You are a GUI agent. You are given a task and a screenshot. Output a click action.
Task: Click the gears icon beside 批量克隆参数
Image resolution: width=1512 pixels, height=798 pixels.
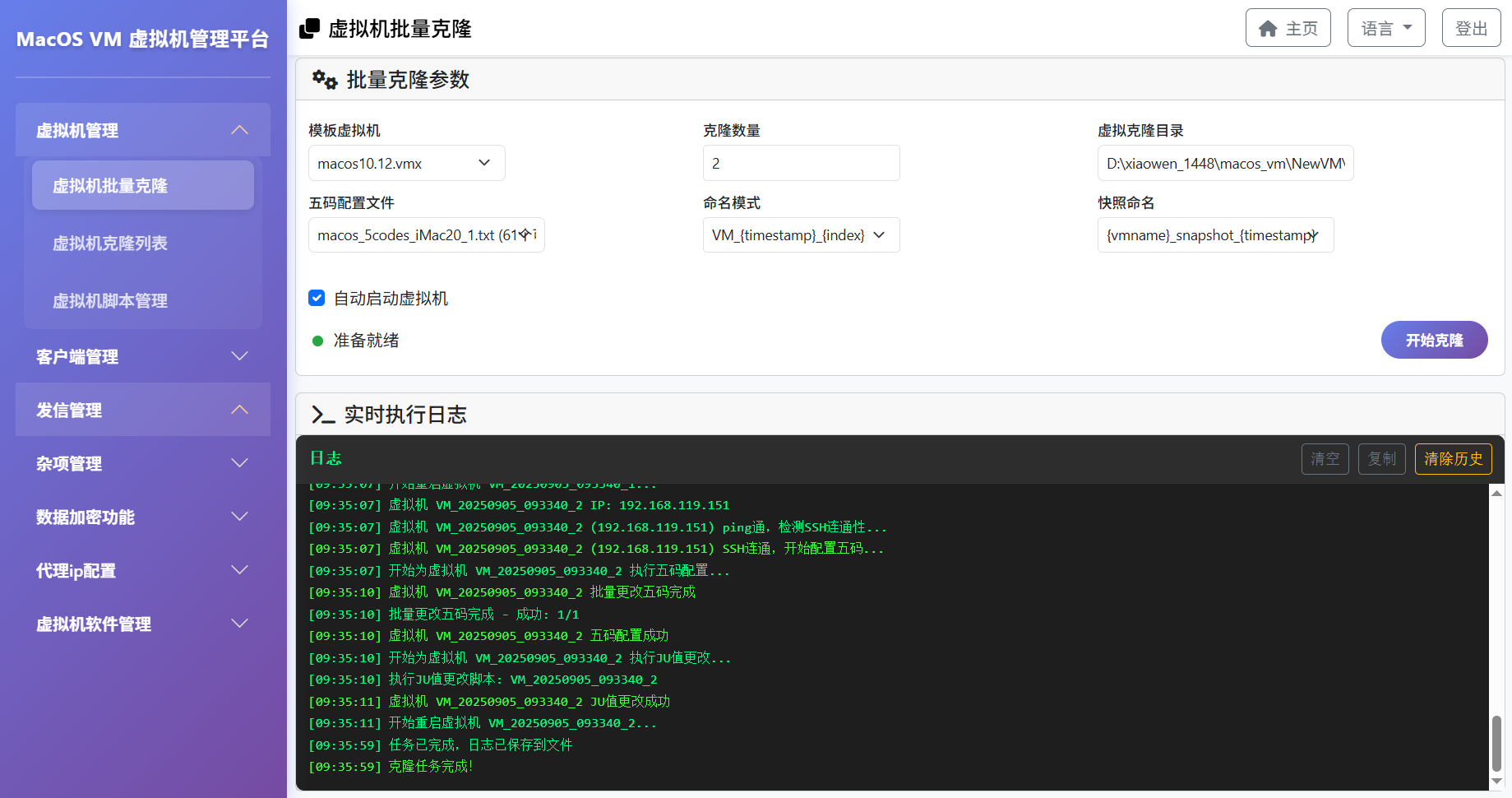(325, 80)
